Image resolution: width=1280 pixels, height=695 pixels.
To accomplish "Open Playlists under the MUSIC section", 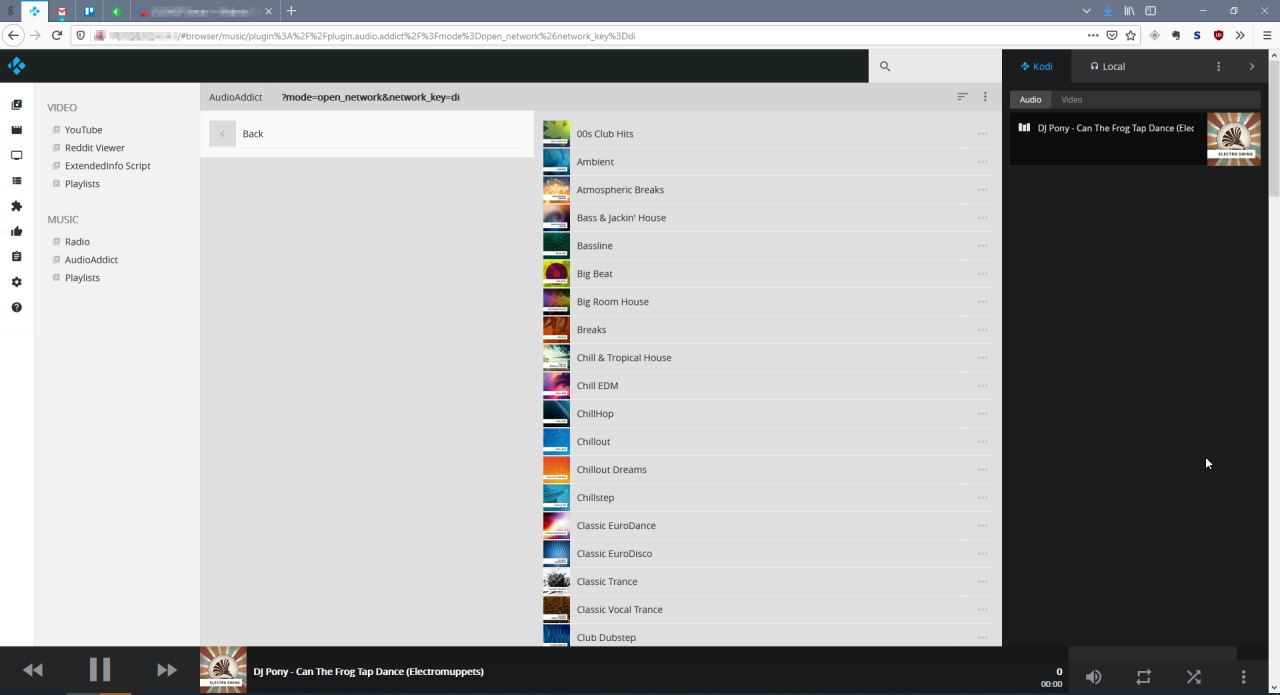I will pyautogui.click(x=82, y=278).
